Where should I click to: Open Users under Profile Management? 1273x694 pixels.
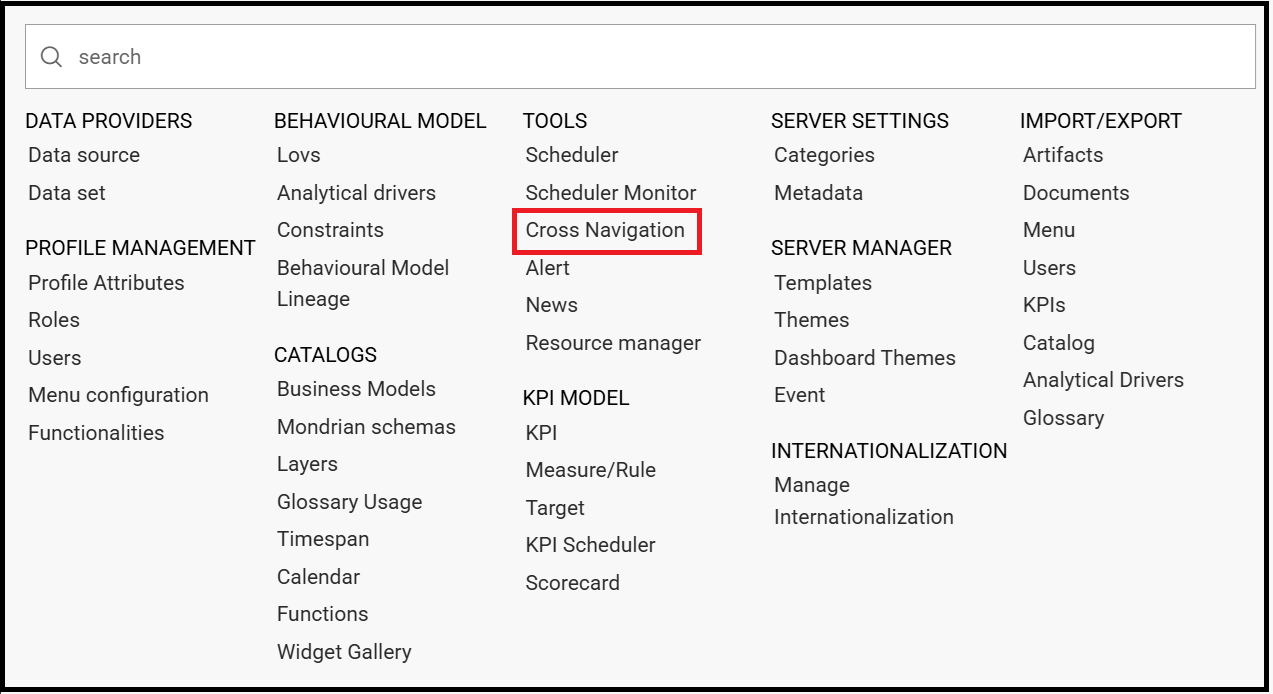pos(55,358)
